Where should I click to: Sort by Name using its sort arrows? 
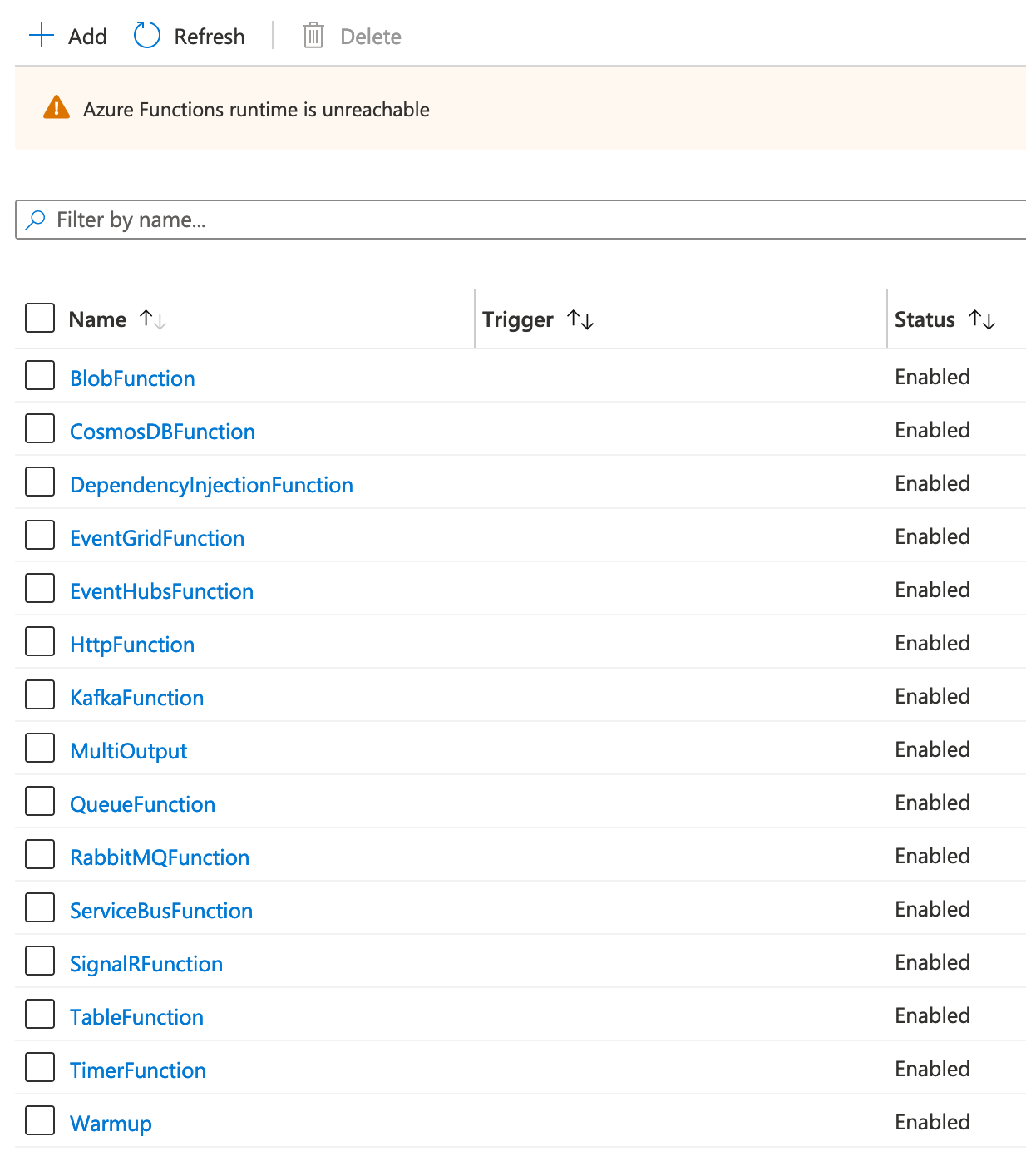(152, 318)
